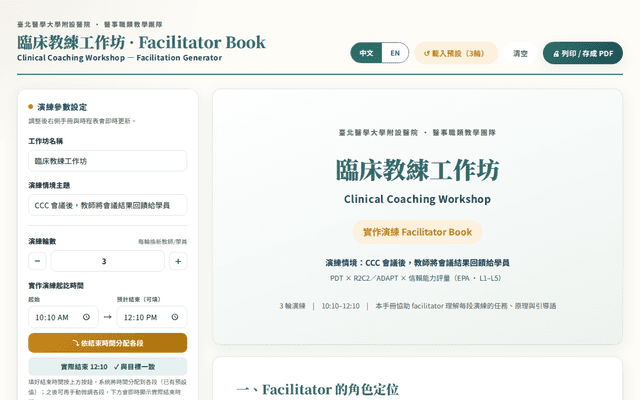Click 依結束時間分配各段 button
The height and width of the screenshot is (400, 640).
(107, 343)
